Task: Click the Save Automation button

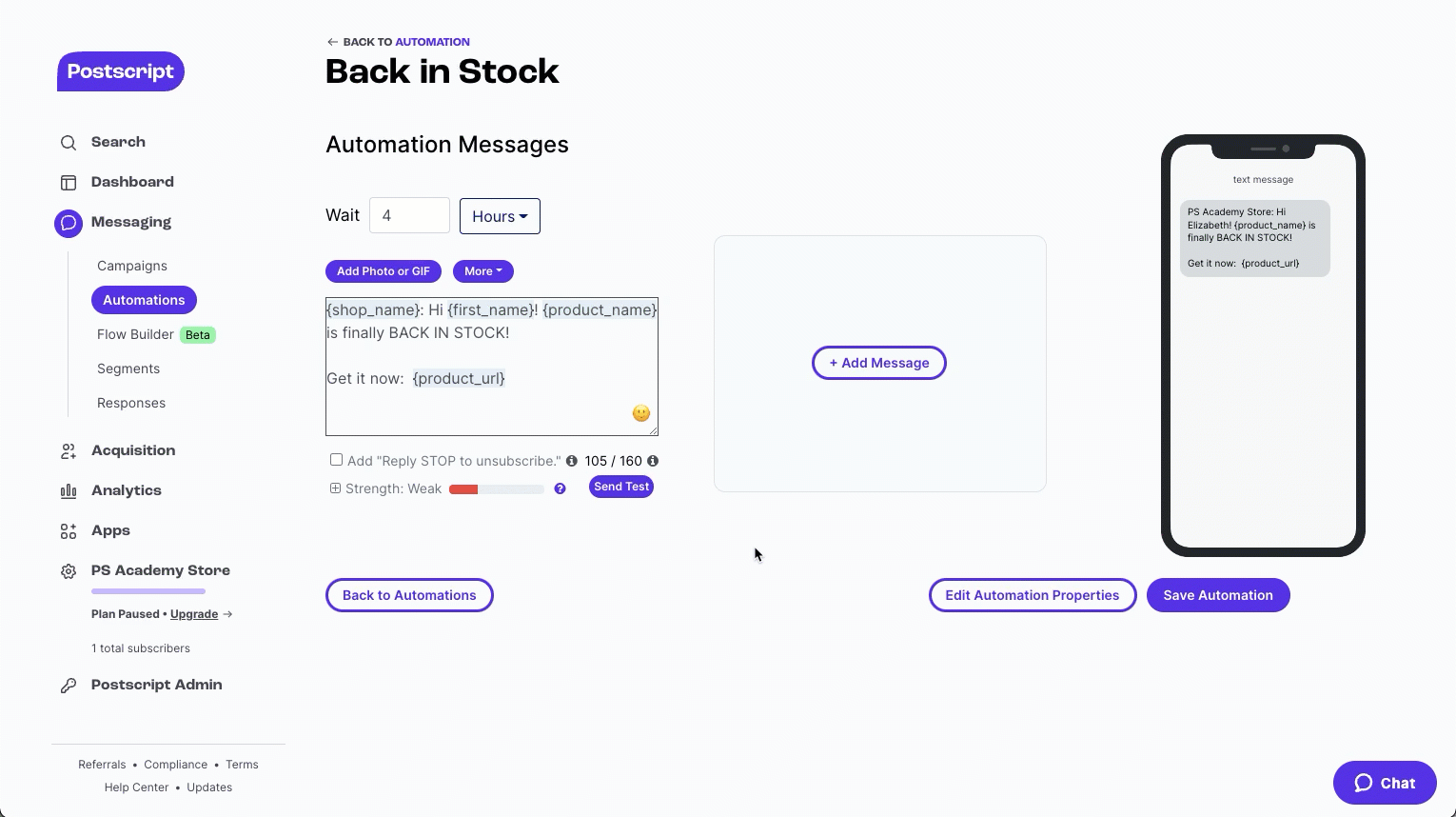Action: (x=1218, y=595)
